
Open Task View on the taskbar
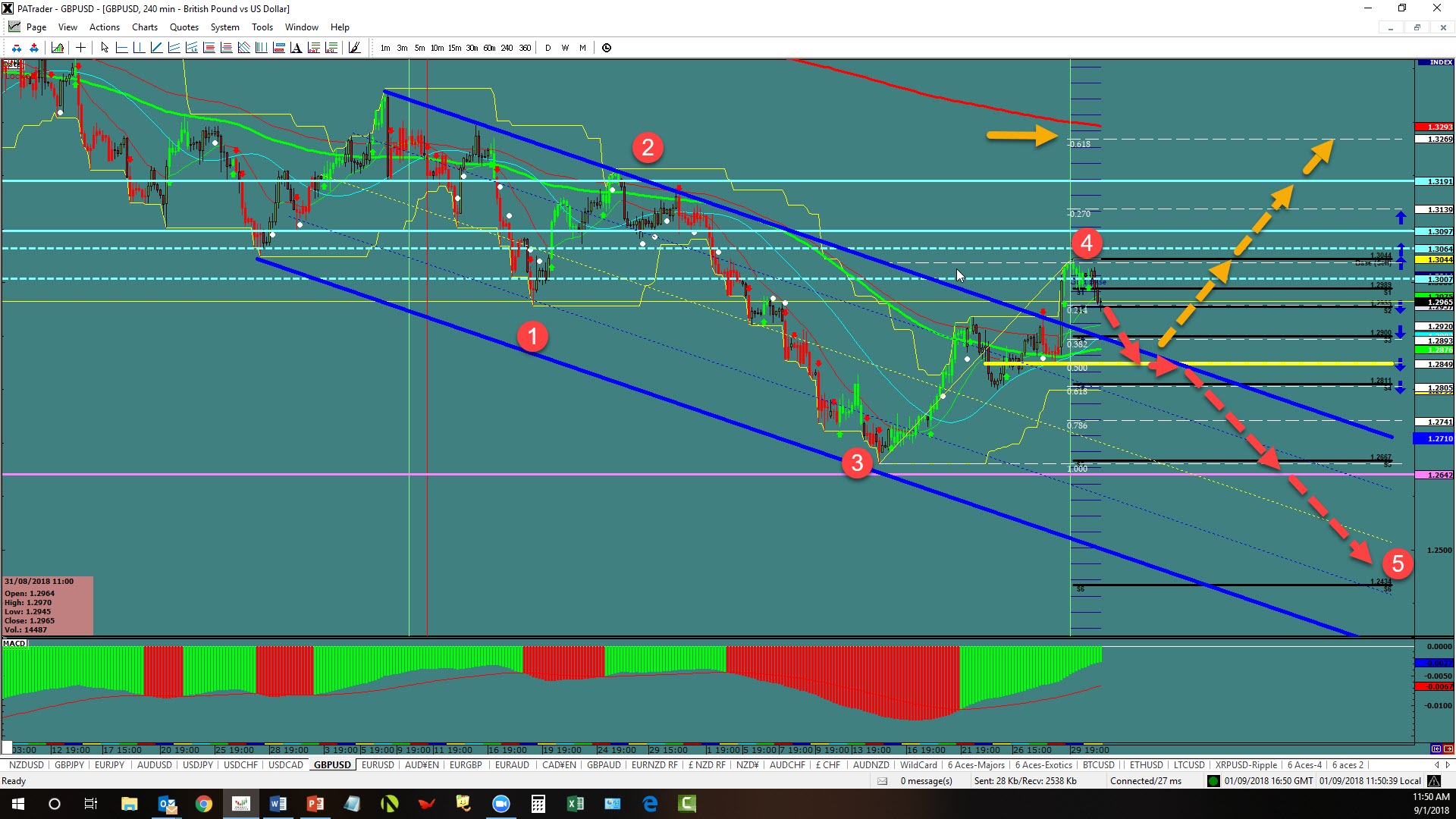pos(91,804)
